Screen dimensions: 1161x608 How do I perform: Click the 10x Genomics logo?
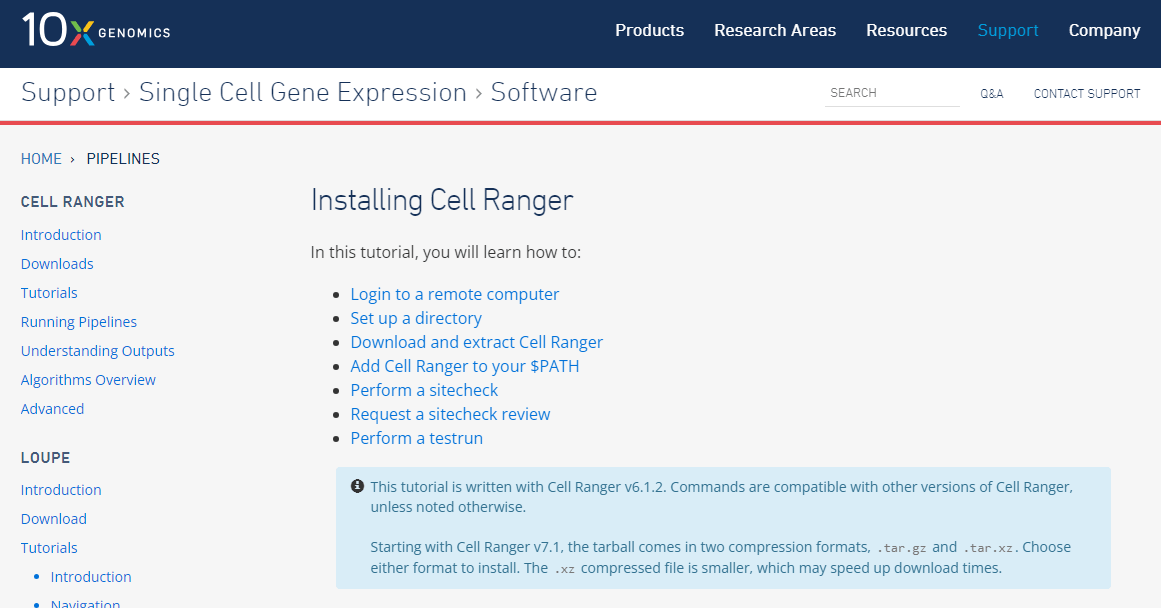tap(96, 31)
